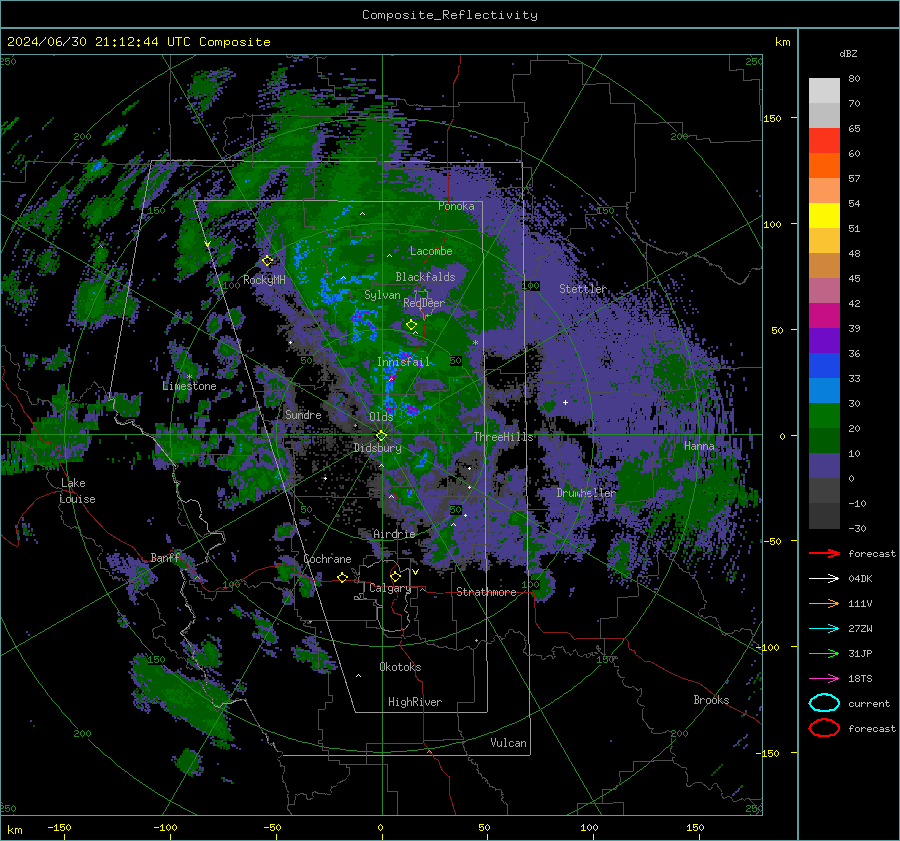
Task: Click the Hanna city label
Action: pyautogui.click(x=699, y=446)
